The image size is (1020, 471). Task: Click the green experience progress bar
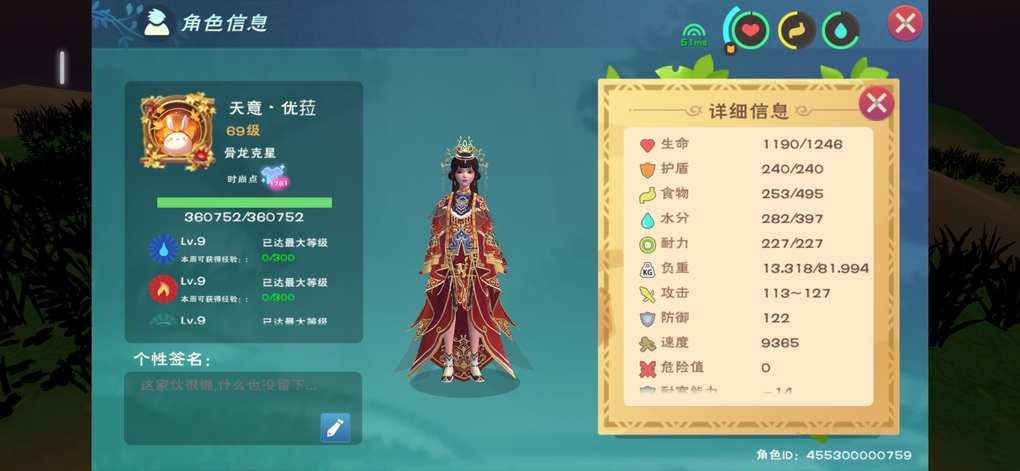tap(245, 202)
